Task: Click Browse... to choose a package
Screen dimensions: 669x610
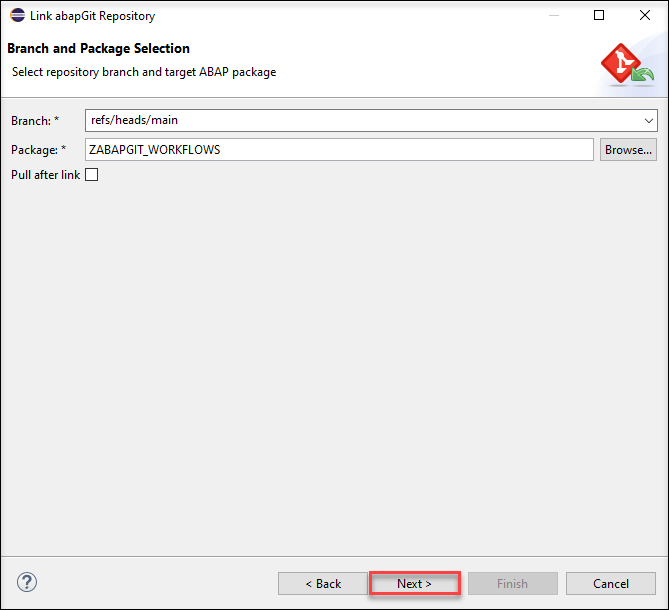Action: [x=628, y=150]
